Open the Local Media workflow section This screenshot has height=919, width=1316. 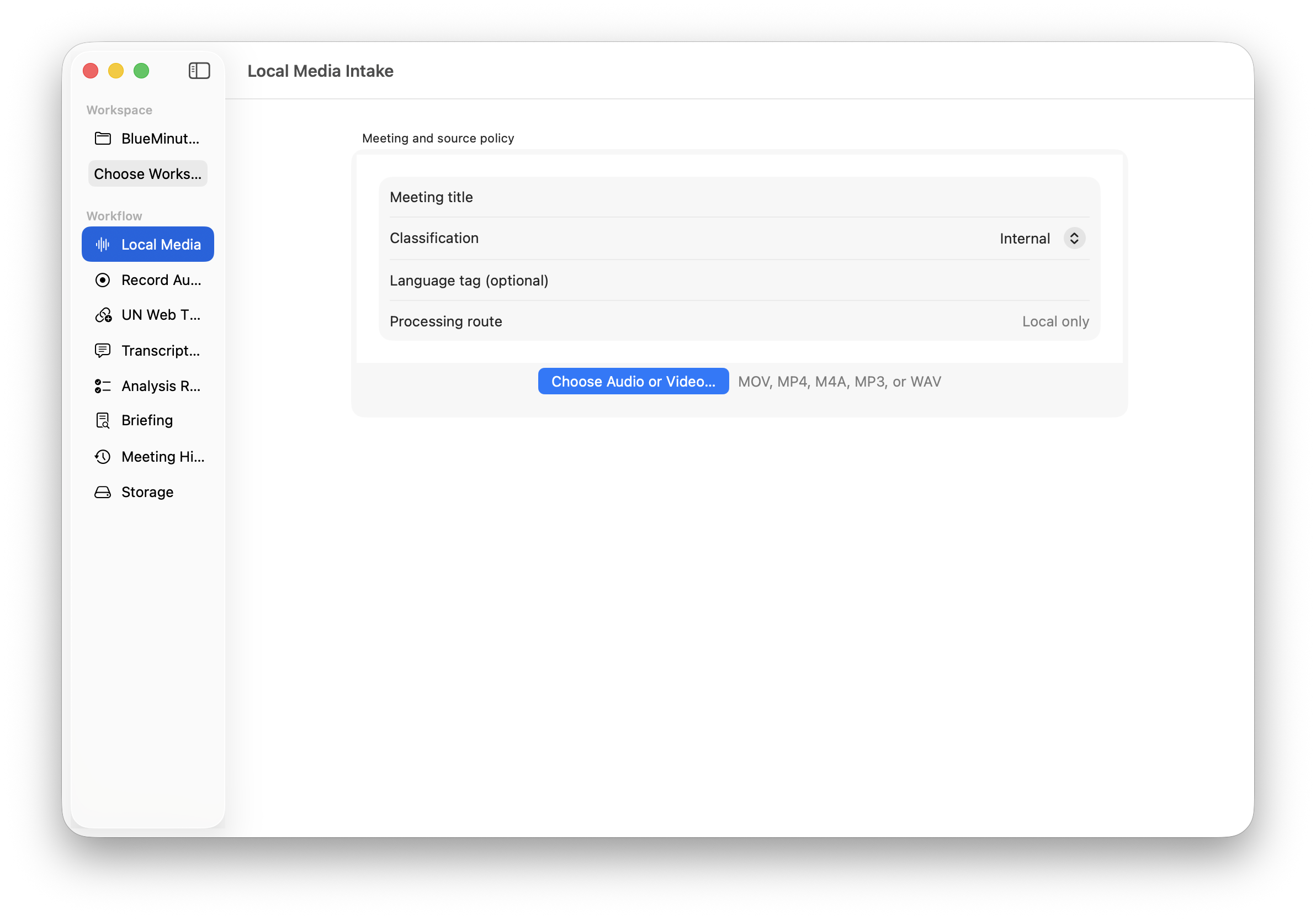[148, 244]
